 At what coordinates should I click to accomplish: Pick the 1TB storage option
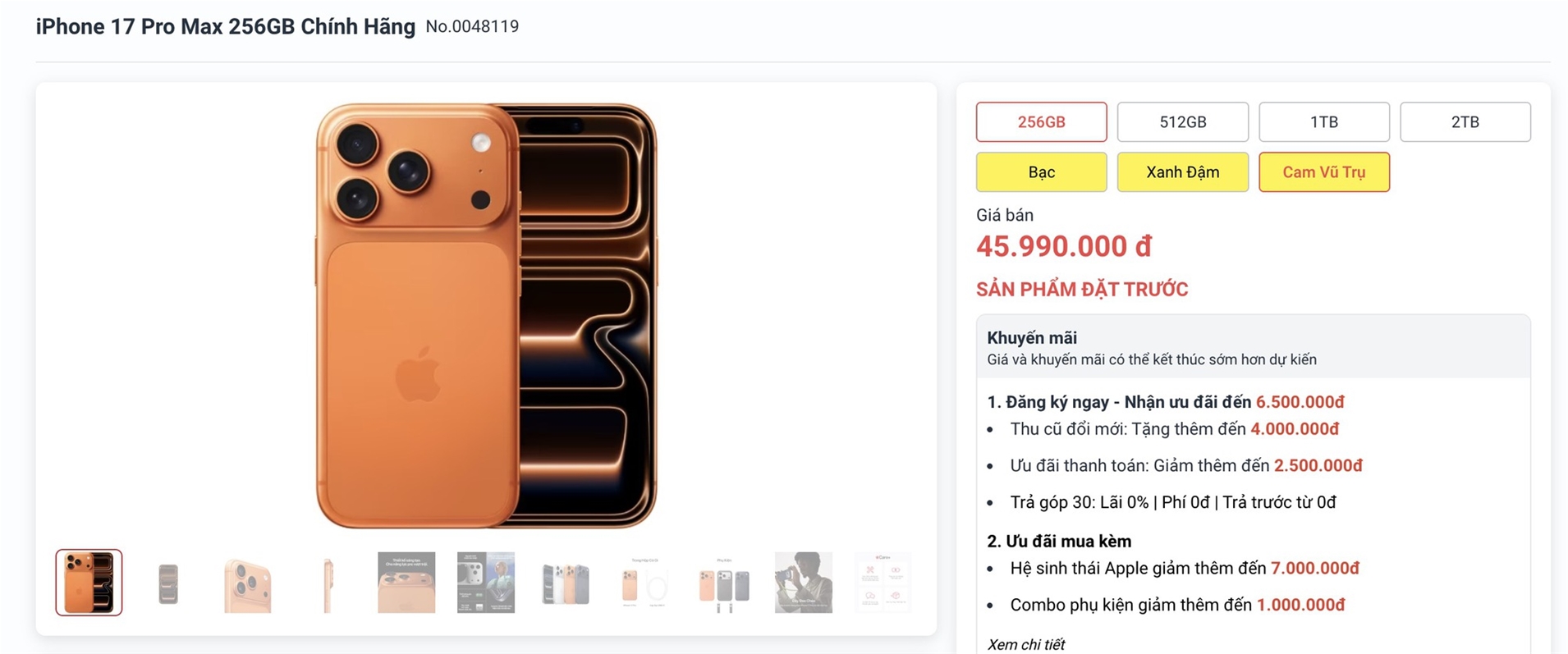(1323, 122)
